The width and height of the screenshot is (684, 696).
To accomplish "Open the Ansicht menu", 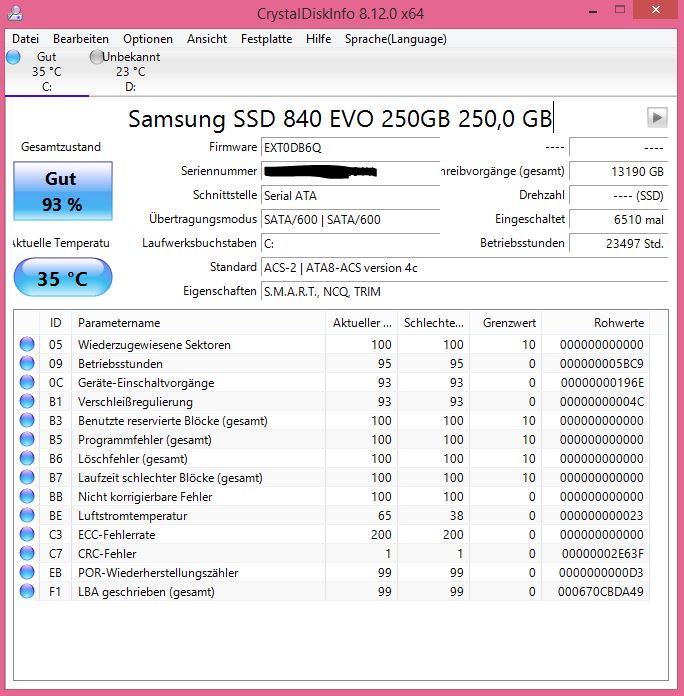I will pos(207,39).
